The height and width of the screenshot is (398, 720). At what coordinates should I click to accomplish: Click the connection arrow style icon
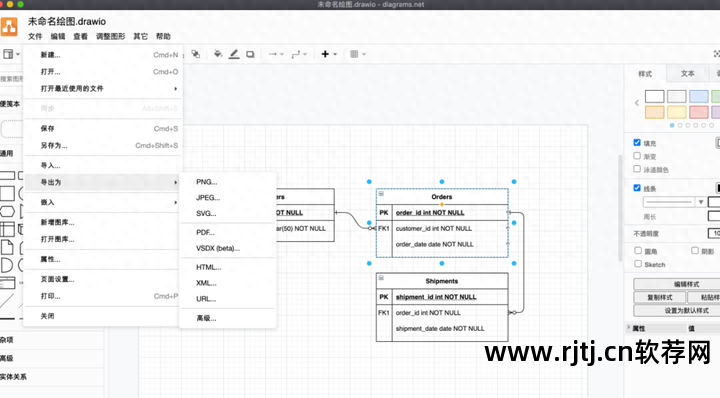(273, 54)
